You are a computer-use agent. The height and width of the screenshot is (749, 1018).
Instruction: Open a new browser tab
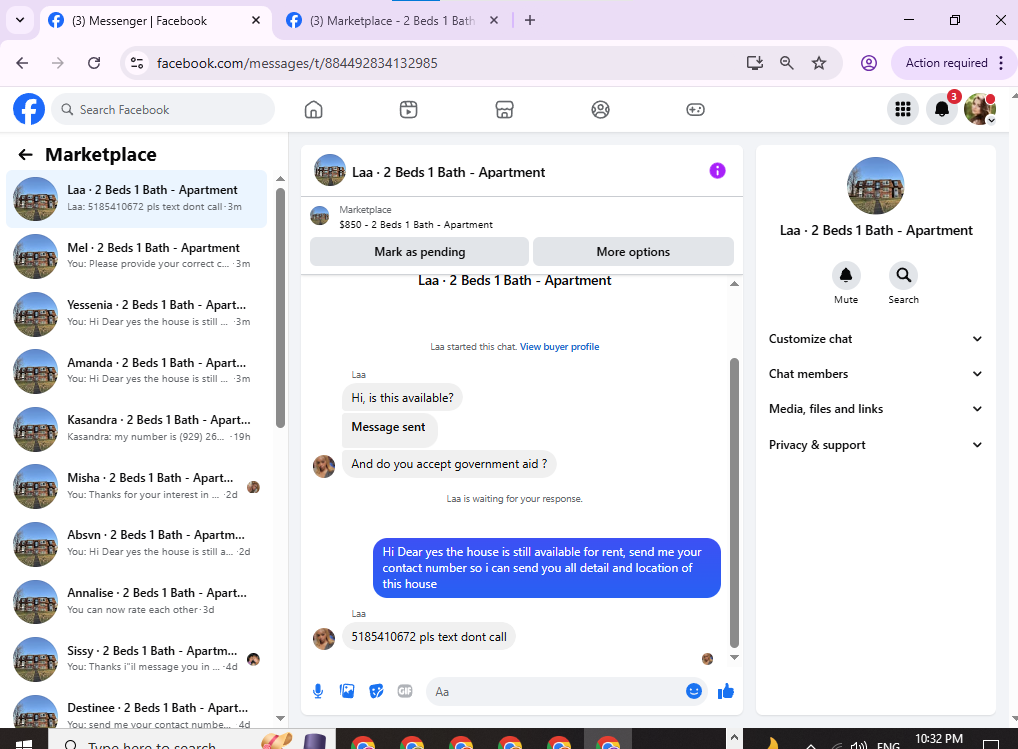tap(530, 20)
